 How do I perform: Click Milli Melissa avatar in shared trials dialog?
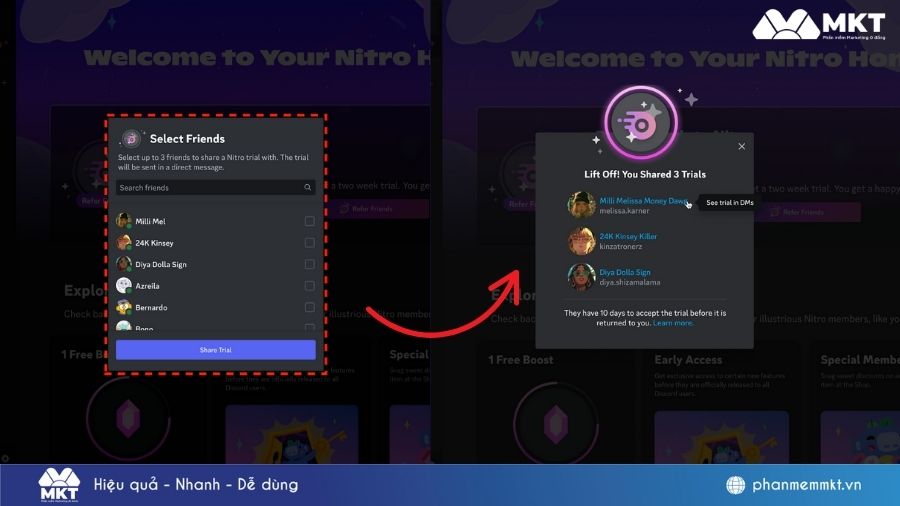click(581, 205)
